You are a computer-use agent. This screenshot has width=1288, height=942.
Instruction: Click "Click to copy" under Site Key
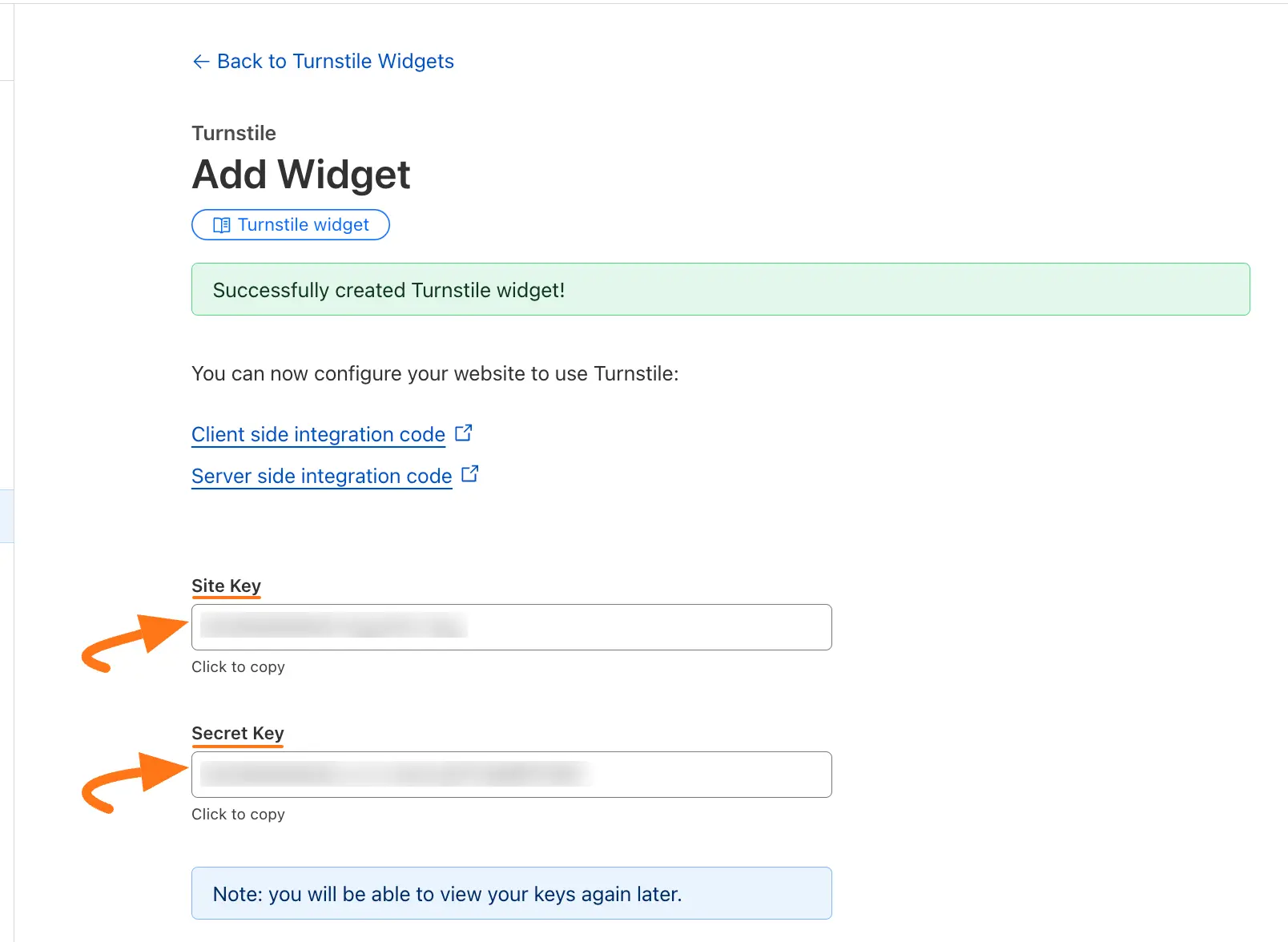point(238,667)
